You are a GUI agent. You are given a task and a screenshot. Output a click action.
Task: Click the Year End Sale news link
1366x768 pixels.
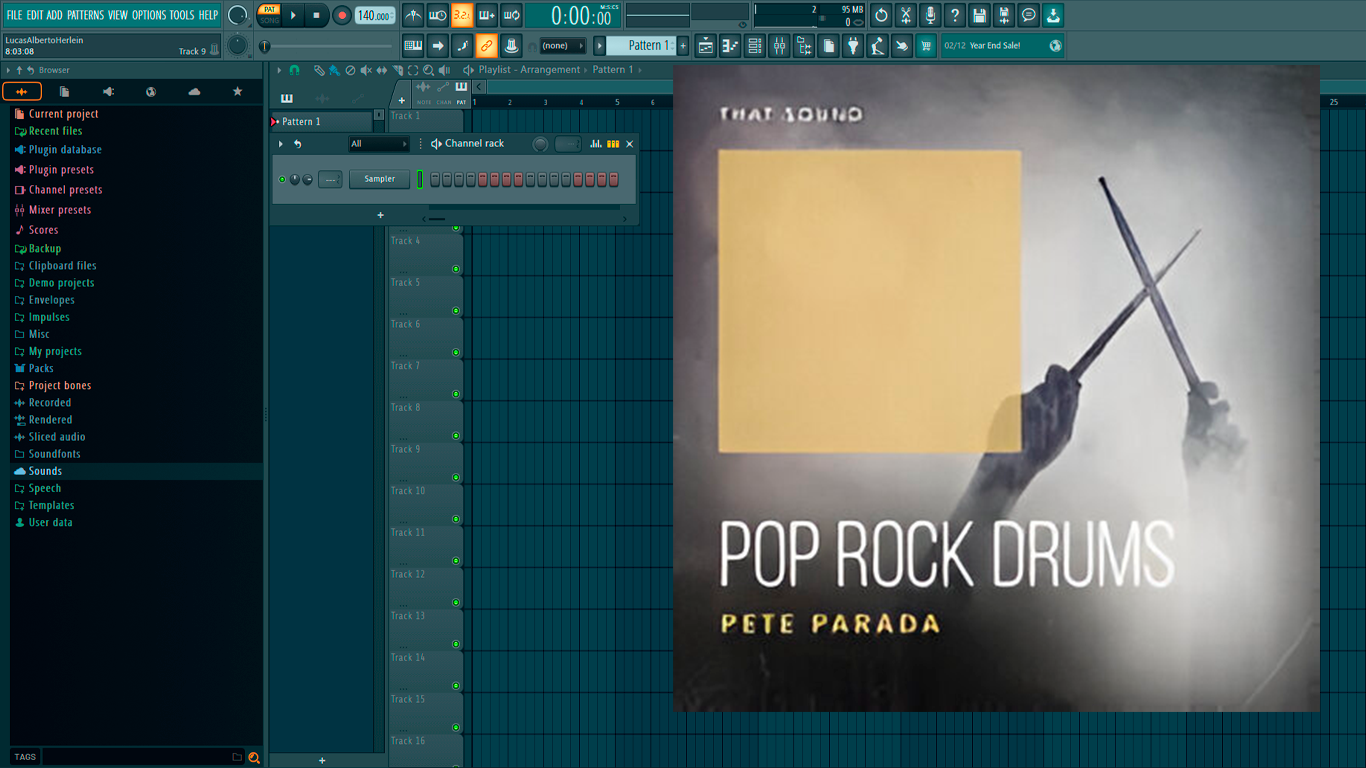tap(1002, 46)
